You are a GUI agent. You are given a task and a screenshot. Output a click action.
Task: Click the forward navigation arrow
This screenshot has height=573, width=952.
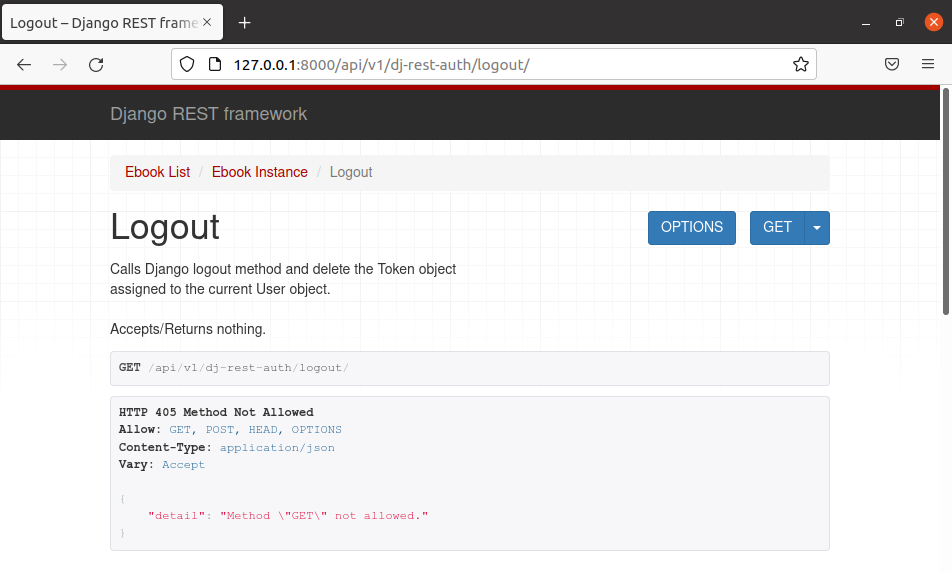coord(60,64)
